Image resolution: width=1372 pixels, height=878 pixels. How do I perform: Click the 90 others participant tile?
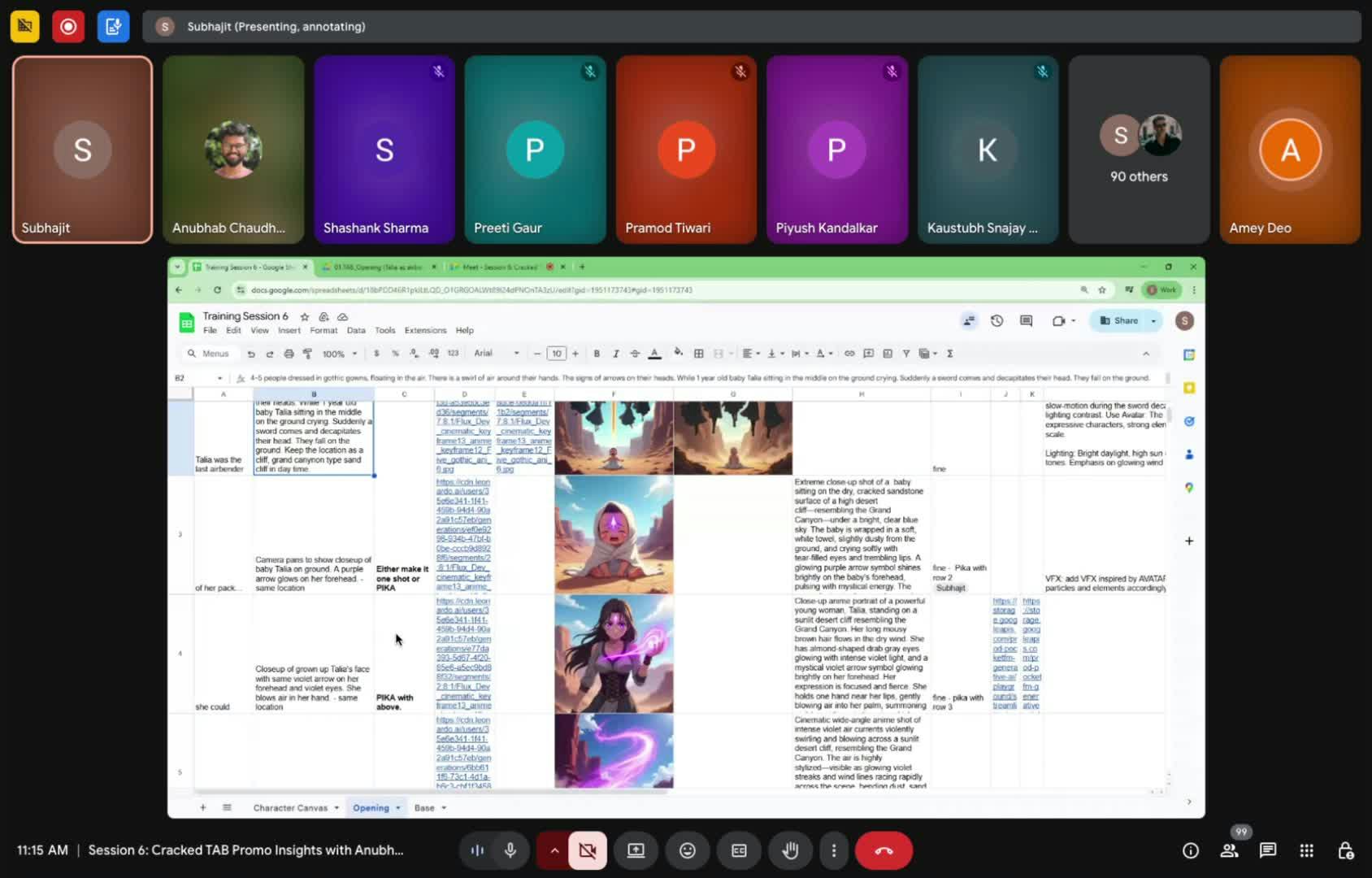[x=1139, y=150]
